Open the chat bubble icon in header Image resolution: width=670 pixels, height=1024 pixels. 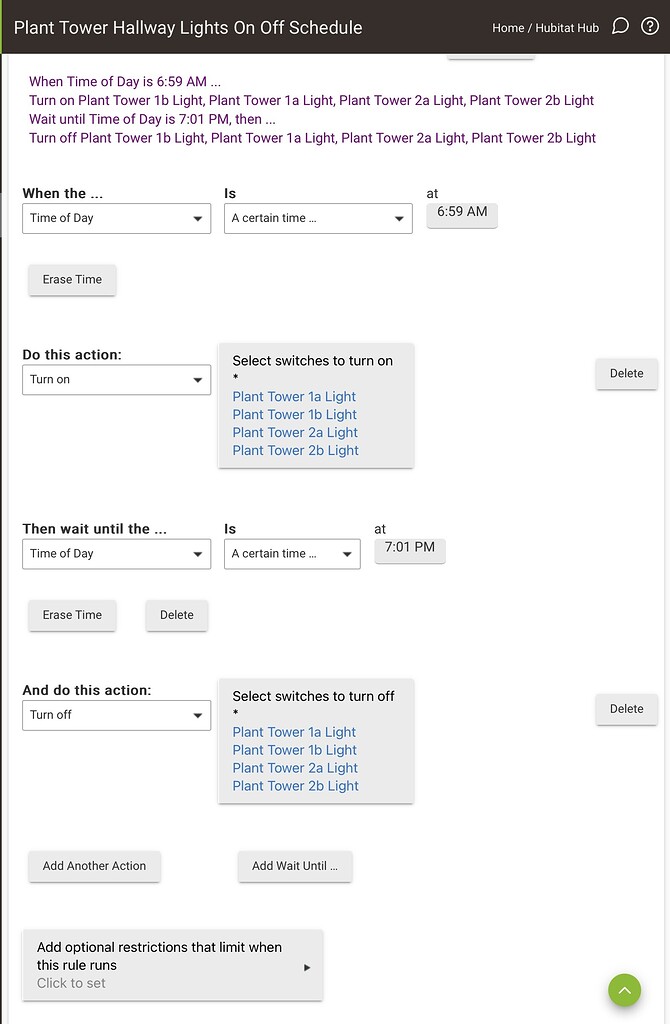(620, 26)
